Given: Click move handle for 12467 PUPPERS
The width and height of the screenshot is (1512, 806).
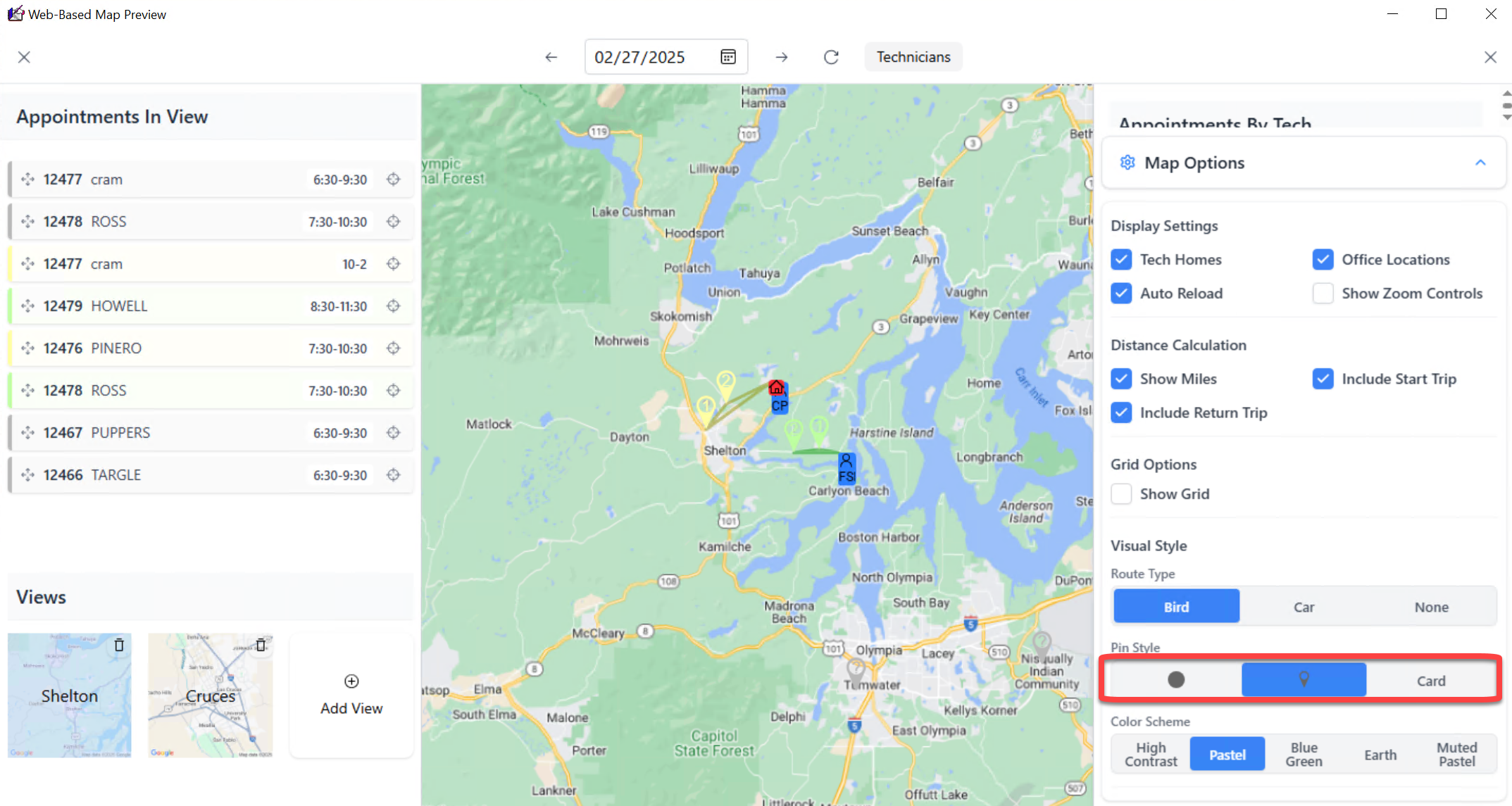Looking at the screenshot, I should click(x=28, y=433).
